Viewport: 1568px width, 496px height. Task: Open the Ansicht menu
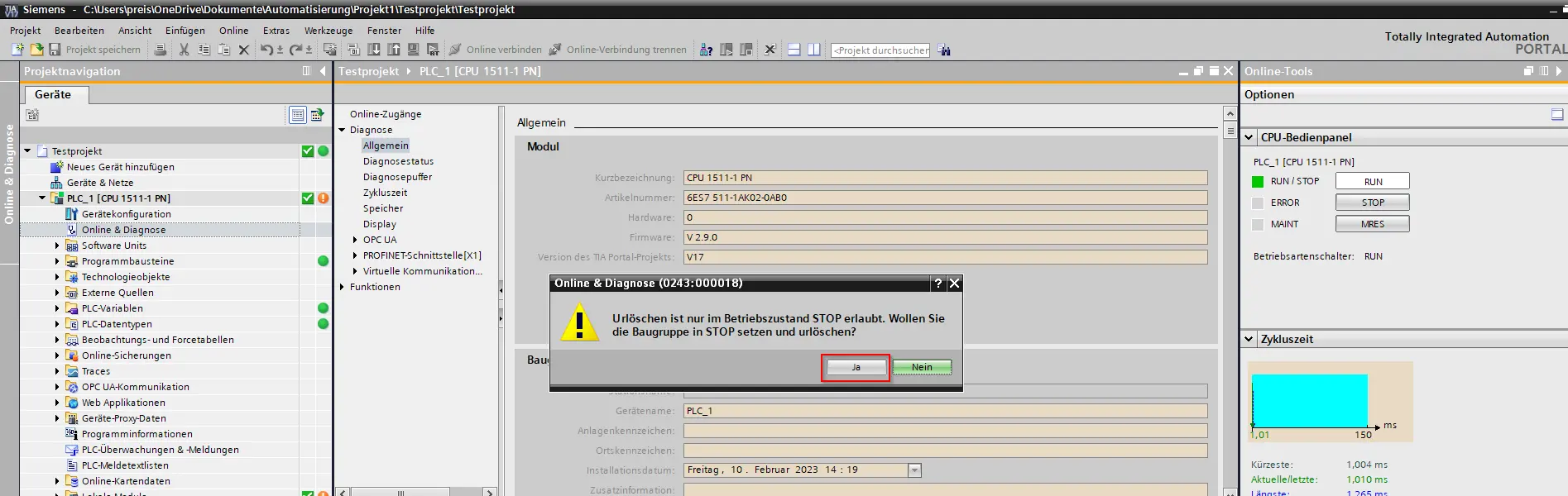pos(135,31)
